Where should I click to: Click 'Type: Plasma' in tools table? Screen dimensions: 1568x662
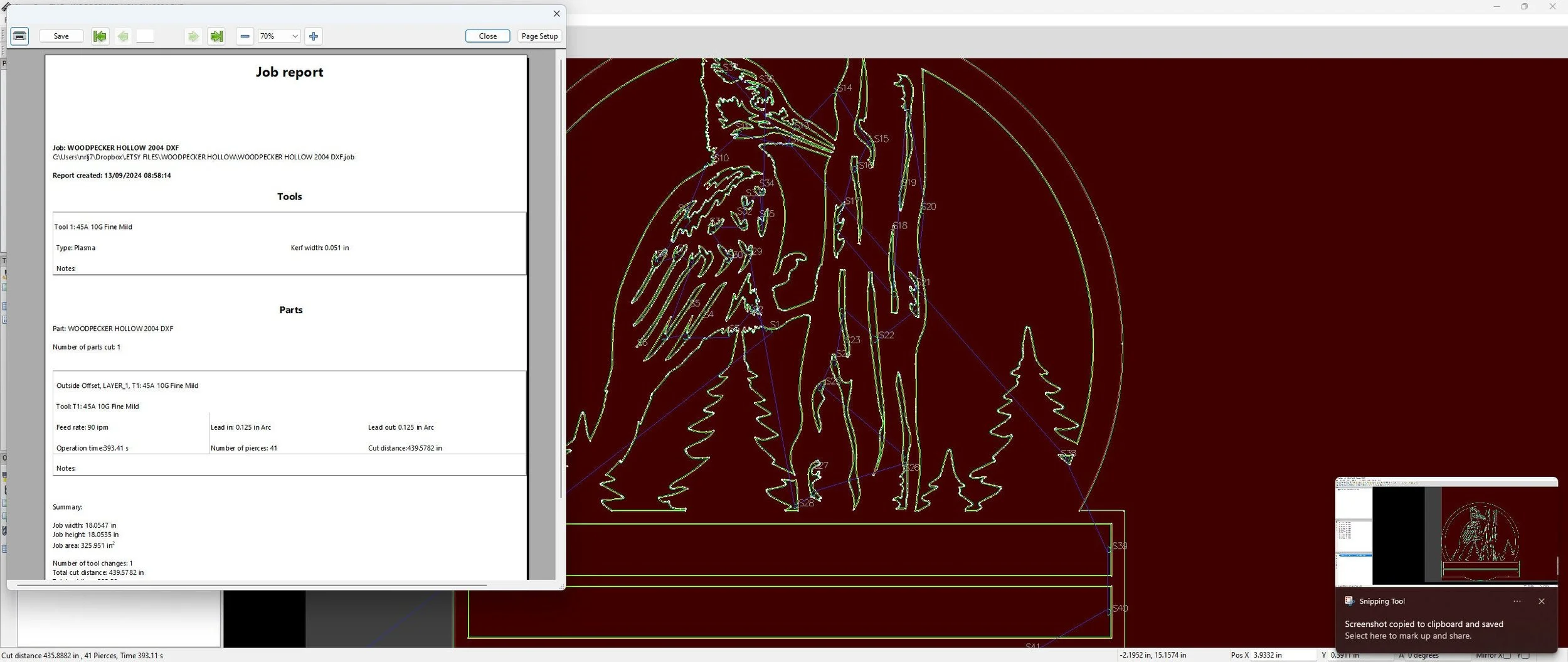click(75, 248)
